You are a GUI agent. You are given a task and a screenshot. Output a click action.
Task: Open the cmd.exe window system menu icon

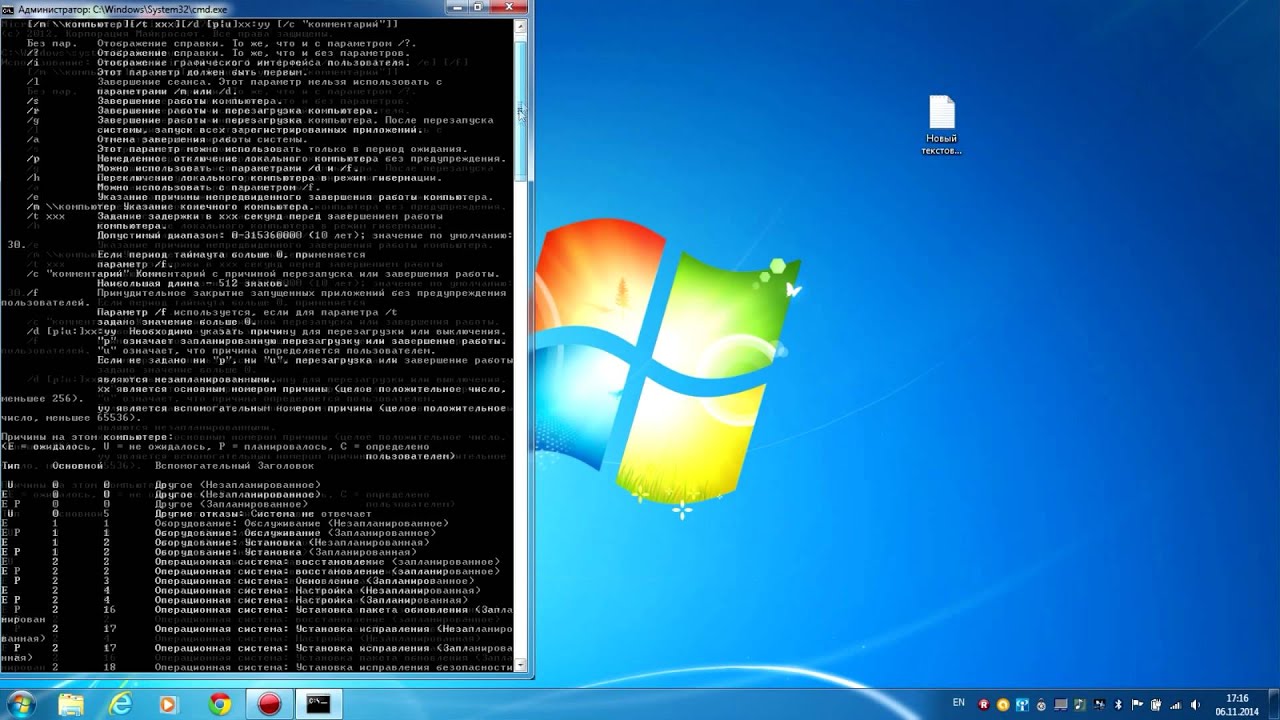[8, 9]
